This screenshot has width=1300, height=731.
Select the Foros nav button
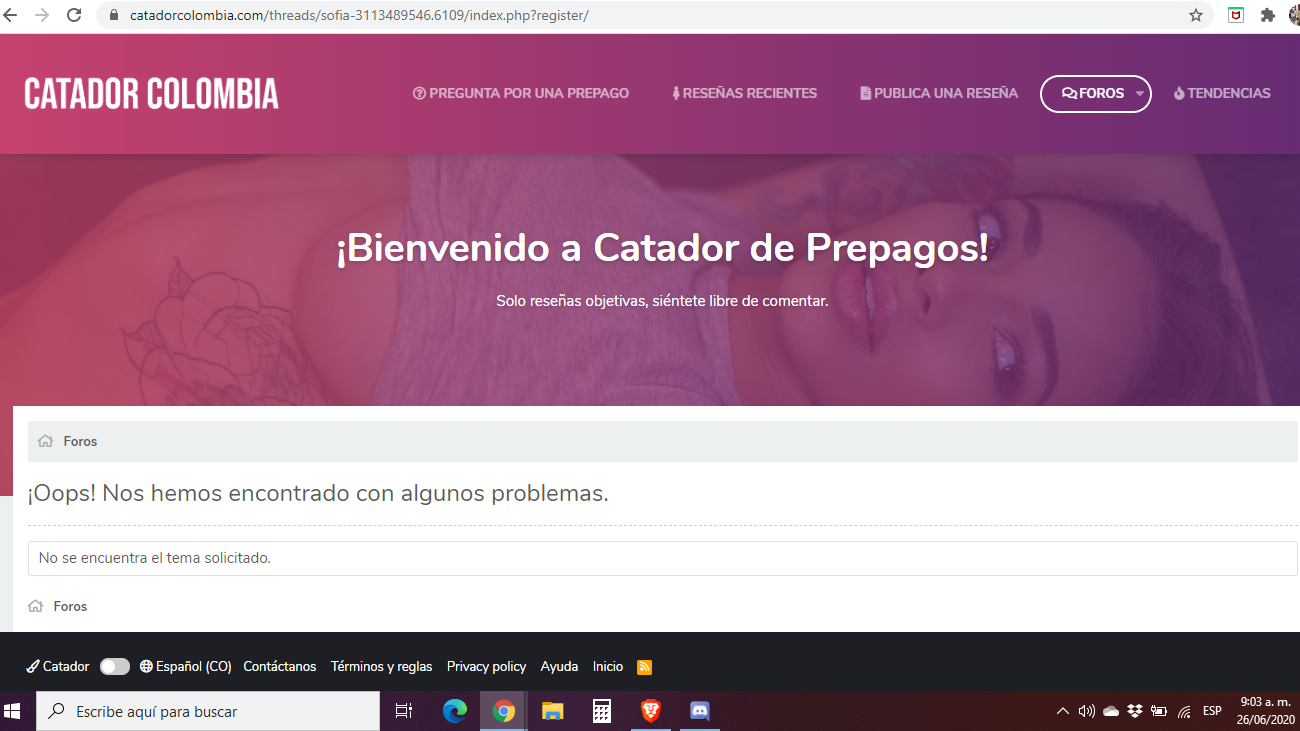1093,93
